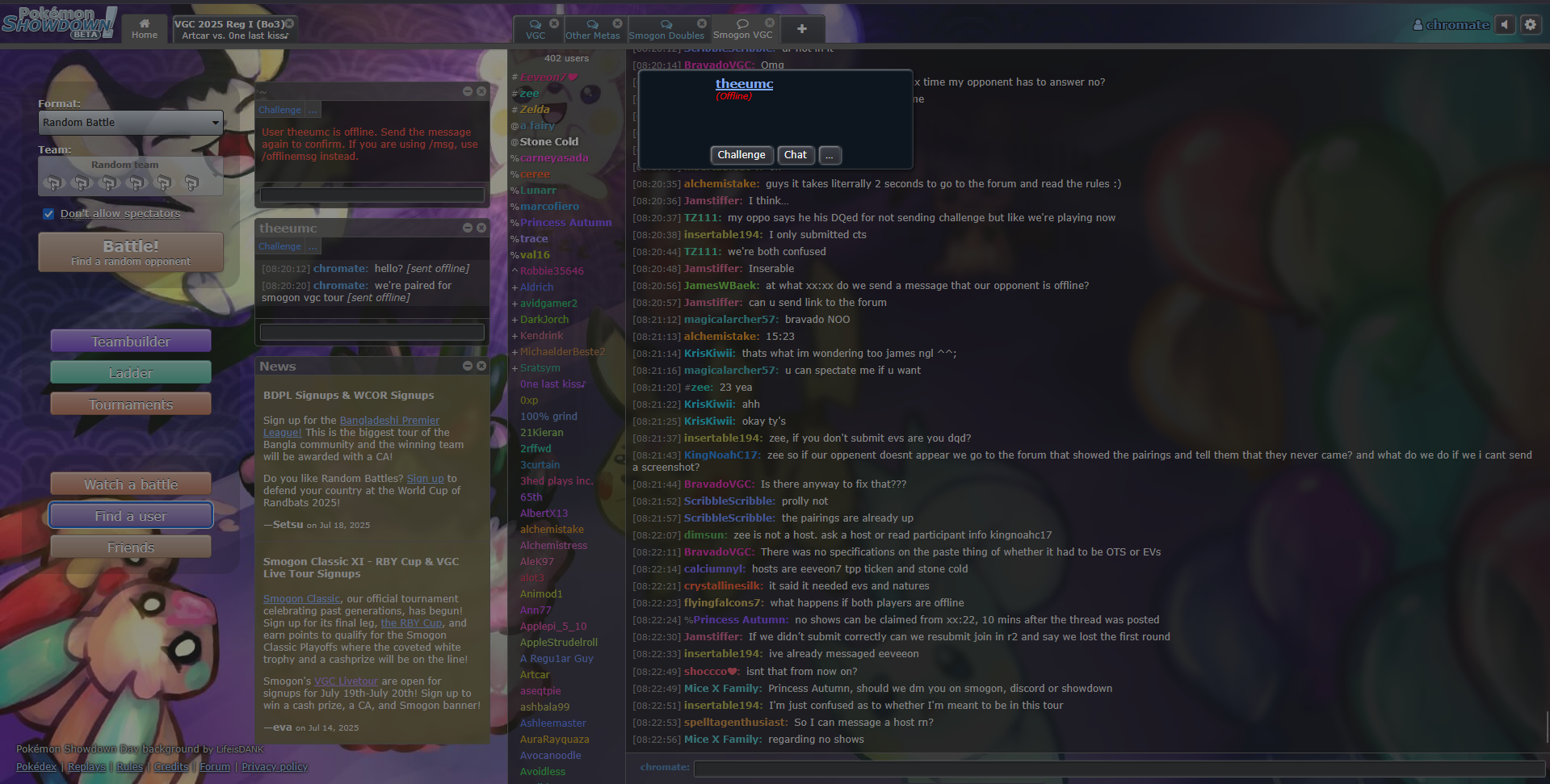Screen dimensions: 1550x784
Task: Click Find a user button
Action: tap(131, 516)
